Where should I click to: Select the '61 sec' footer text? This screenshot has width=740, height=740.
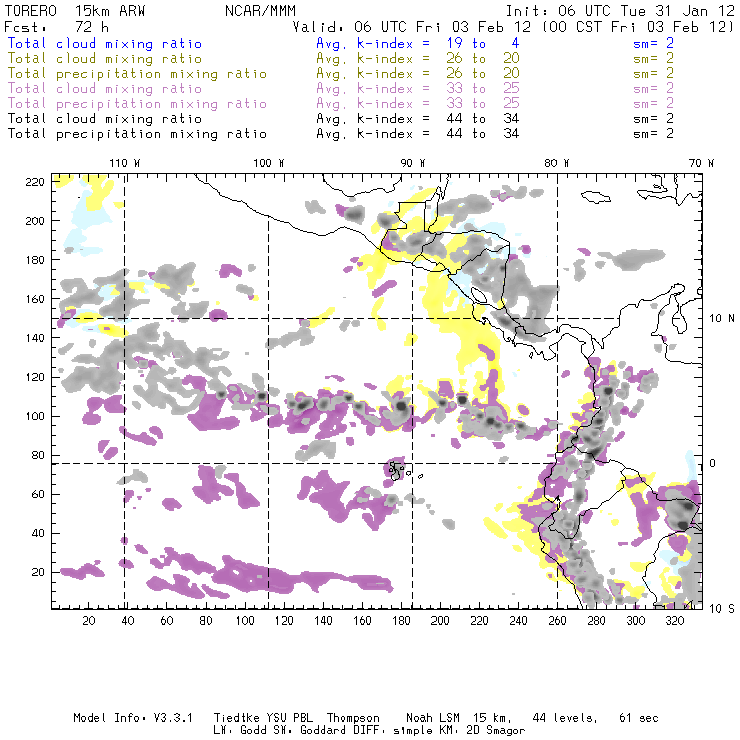(639, 718)
